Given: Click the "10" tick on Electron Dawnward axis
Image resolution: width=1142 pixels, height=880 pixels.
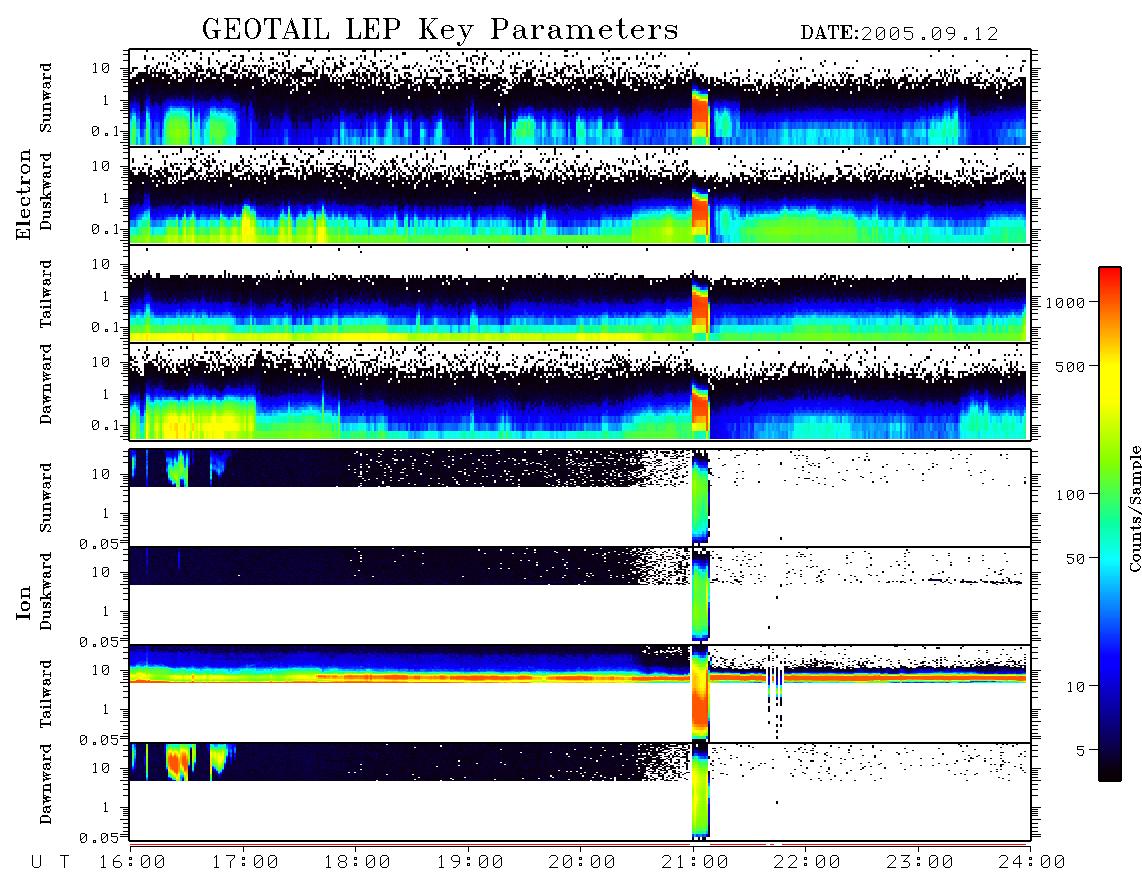Looking at the screenshot, I should (101, 362).
